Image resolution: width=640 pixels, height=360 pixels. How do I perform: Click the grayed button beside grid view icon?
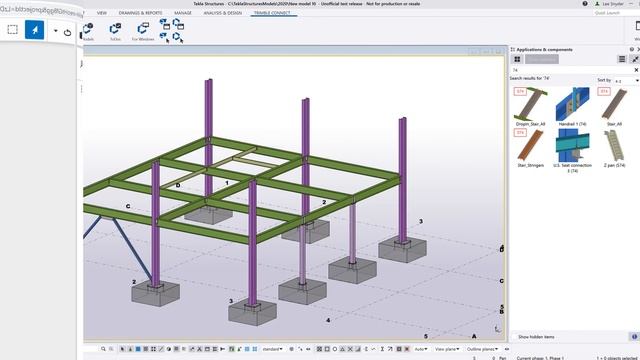[x=542, y=59]
